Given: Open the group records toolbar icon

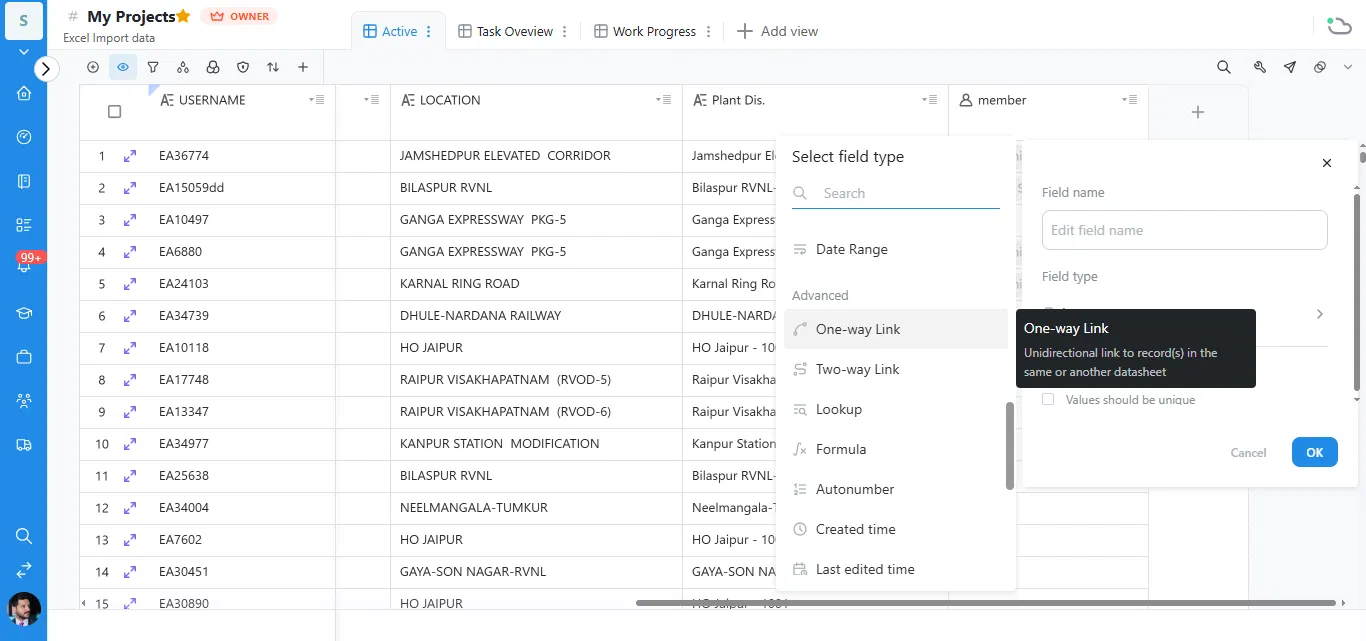Looking at the screenshot, I should [x=183, y=68].
